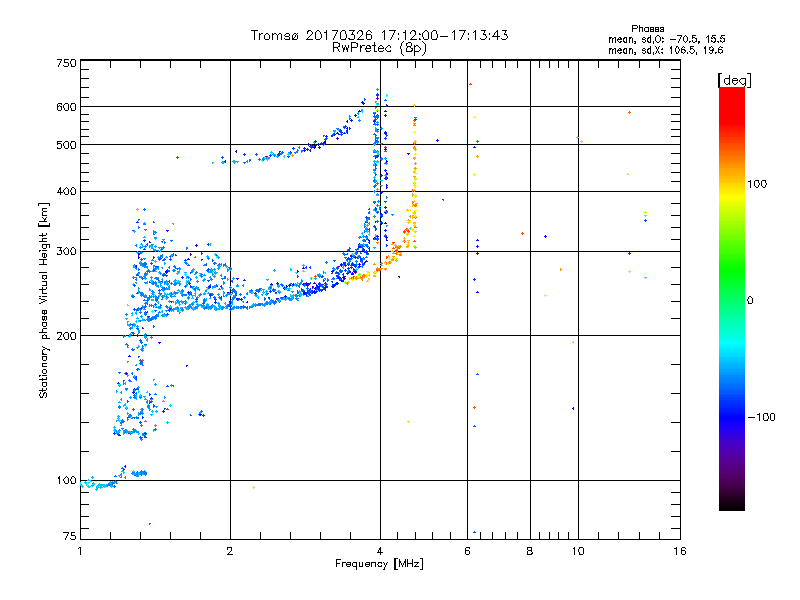Click the x-axis tick label '6'
Screen dimensions: 800x600
(x=467, y=551)
